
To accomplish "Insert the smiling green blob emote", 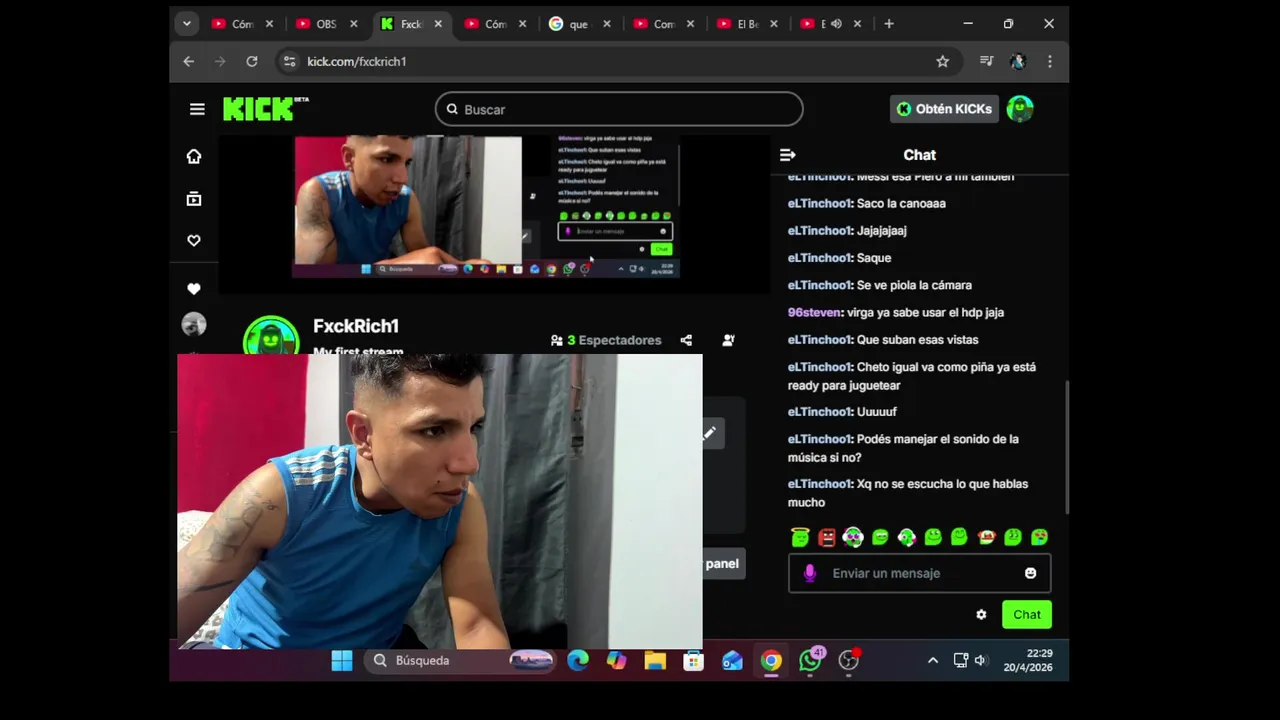I will point(933,537).
